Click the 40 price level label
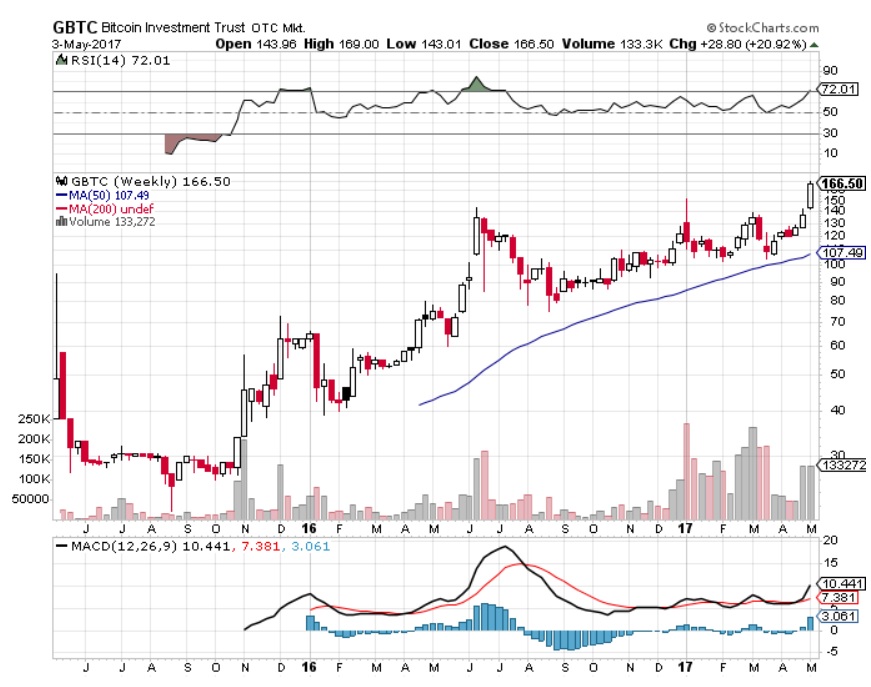Screen dimensions: 871x687 pos(838,410)
